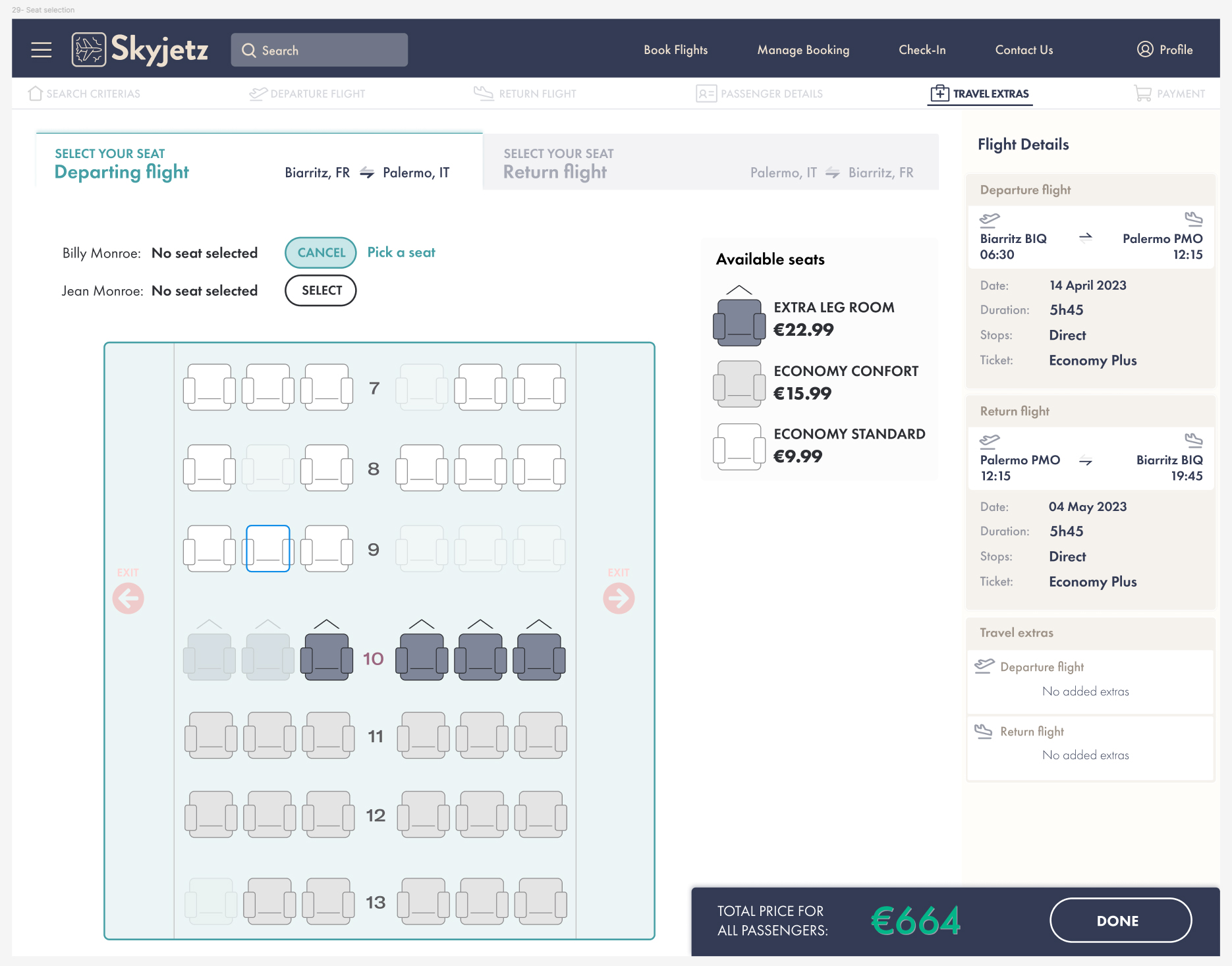The image size is (1232, 966).
Task: Click the left exit arrow
Action: pyautogui.click(x=128, y=598)
